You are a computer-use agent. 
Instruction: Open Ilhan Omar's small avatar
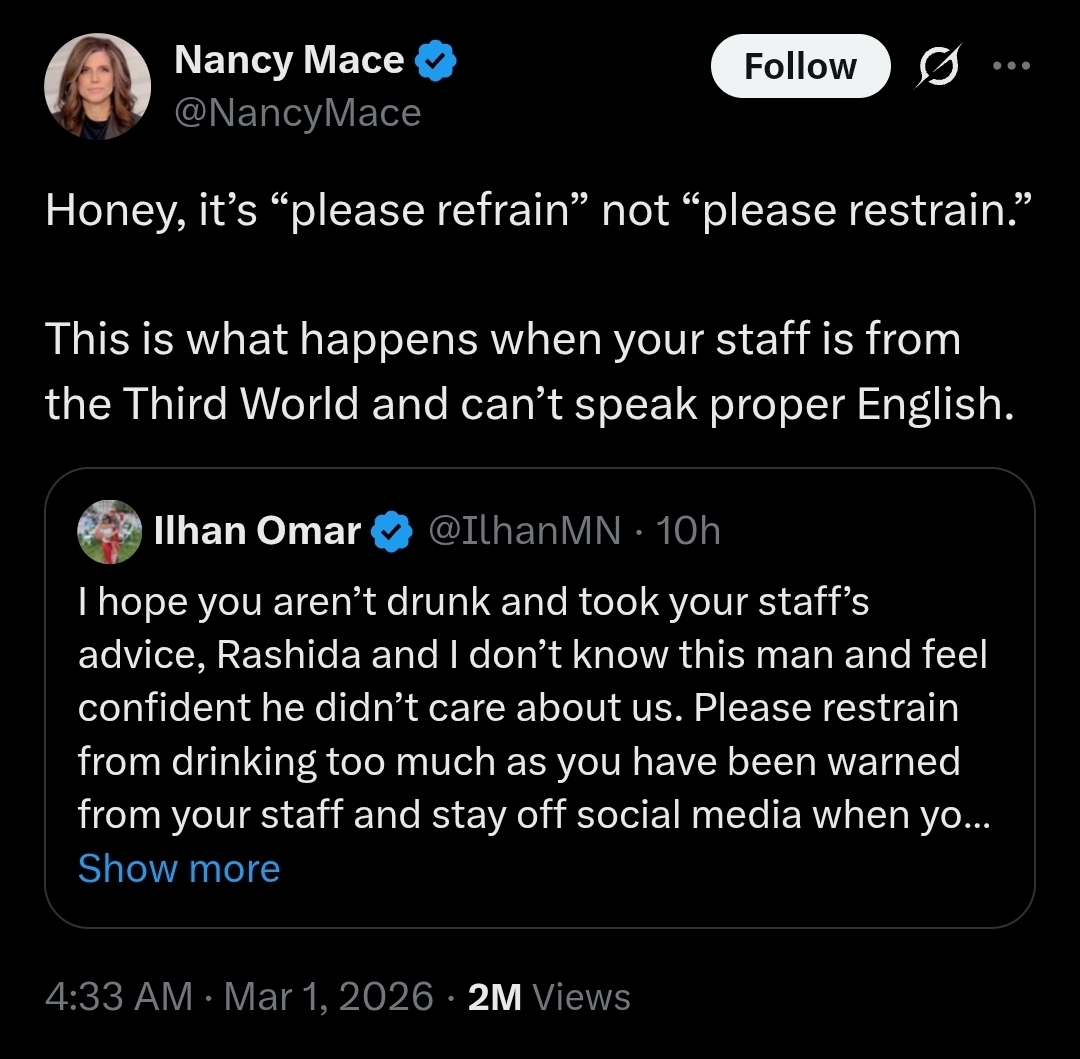pos(109,532)
